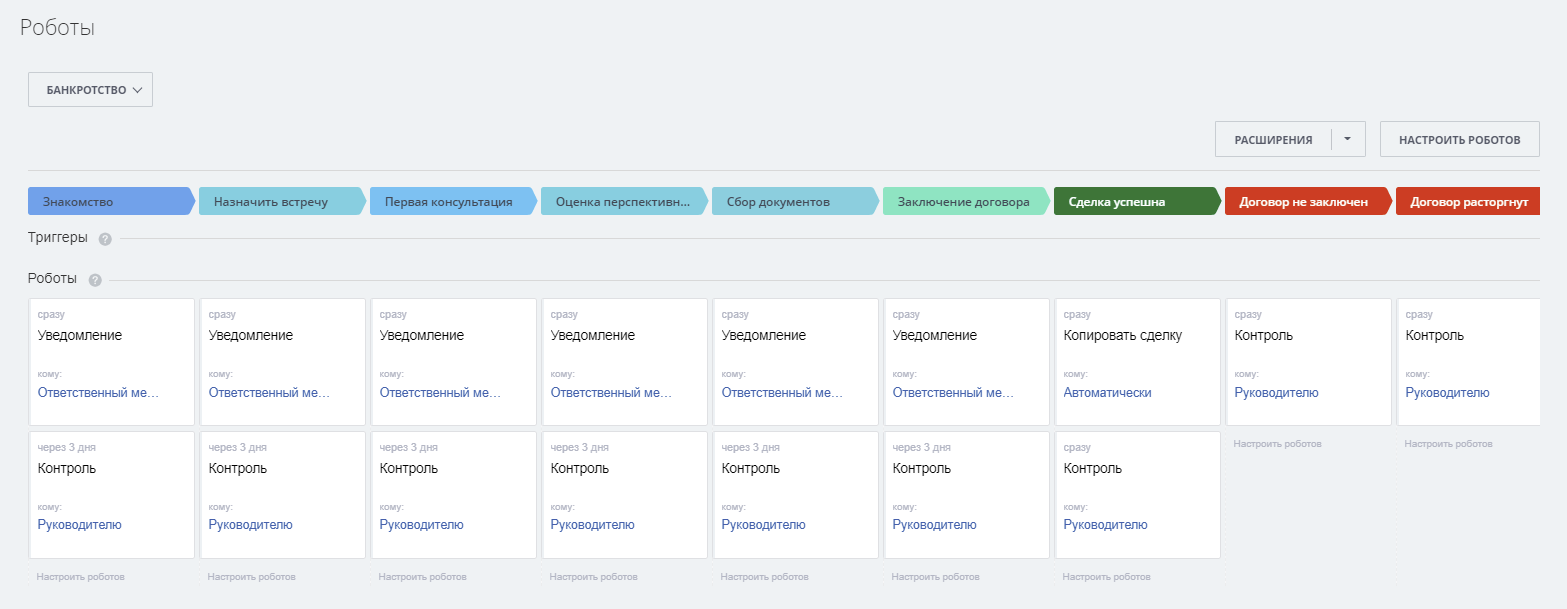Image resolution: width=1567 pixels, height=609 pixels.
Task: Click the help icon next to Роботы heading
Action: tap(95, 280)
